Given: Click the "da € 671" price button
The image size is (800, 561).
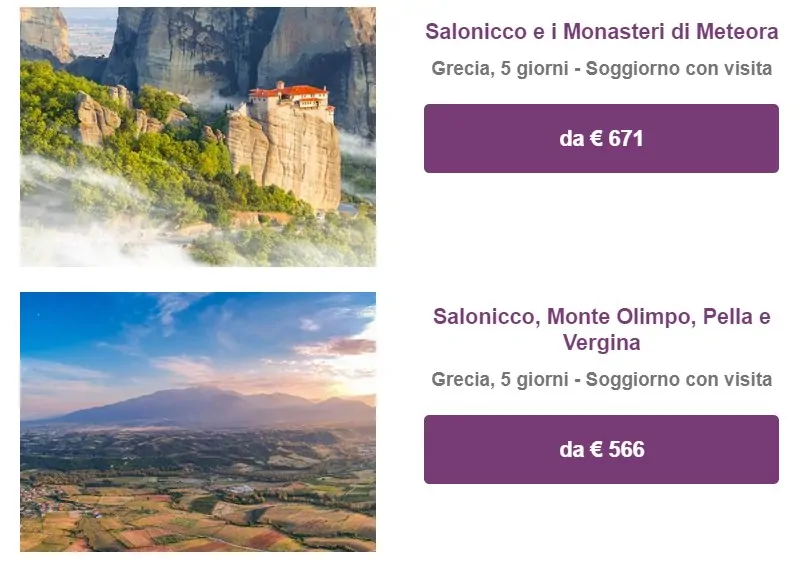Looking at the screenshot, I should click(601, 138).
